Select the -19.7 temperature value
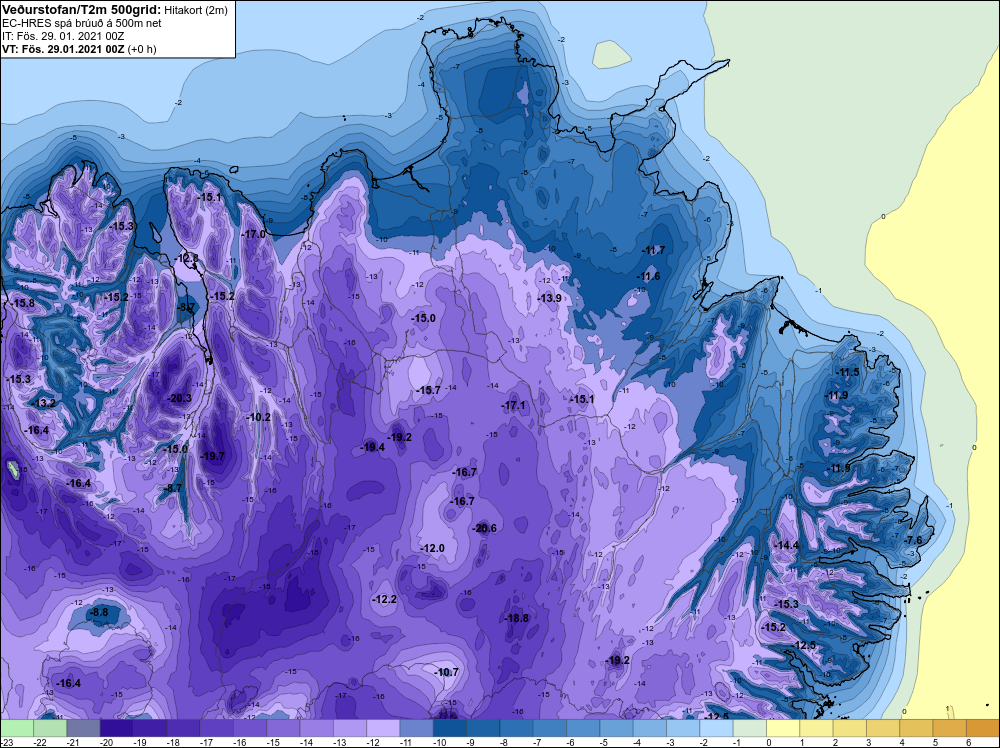Screen dimensions: 1000x748 click(x=212, y=456)
